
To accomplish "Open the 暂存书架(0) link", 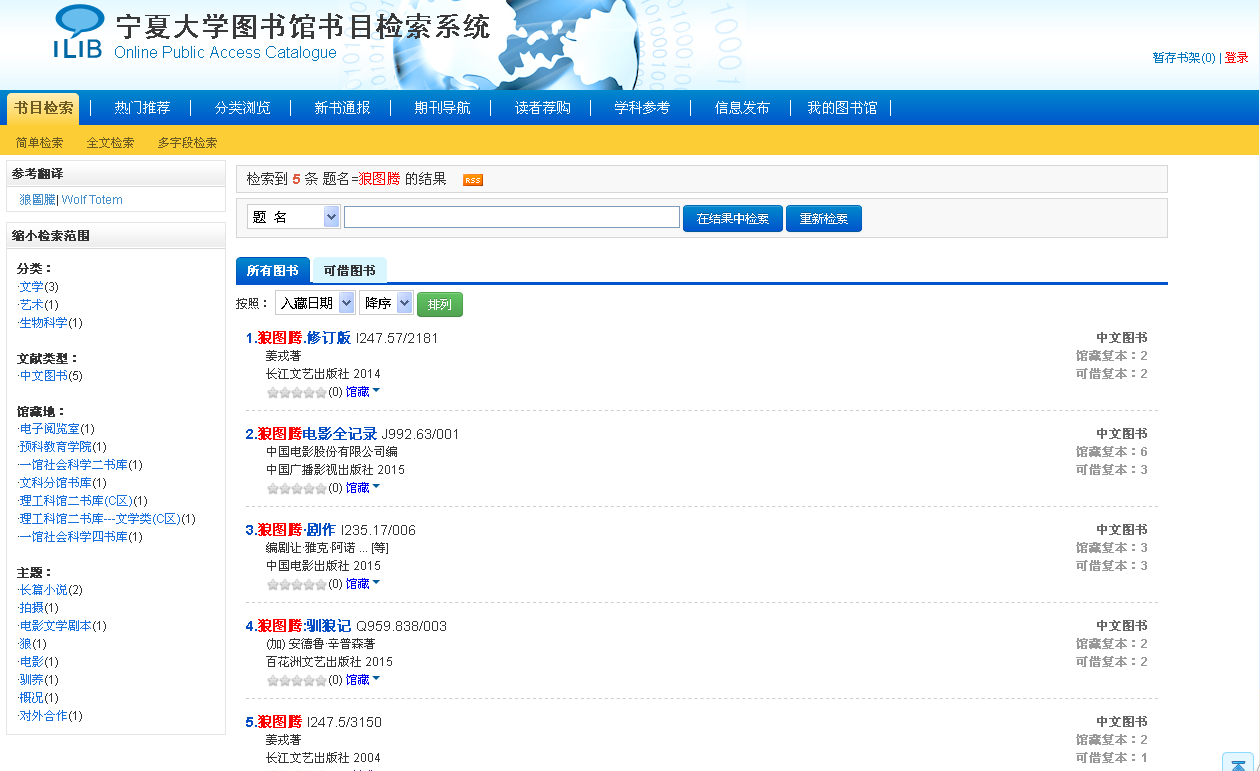I will [1184, 58].
